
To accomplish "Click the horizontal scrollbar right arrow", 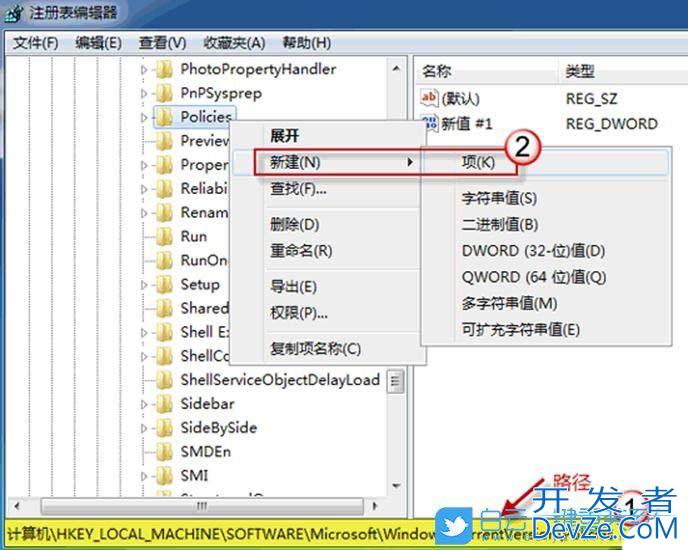I will click(374, 506).
